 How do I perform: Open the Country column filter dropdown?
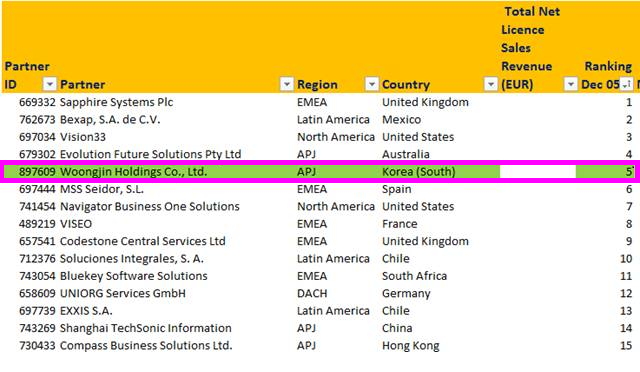491,85
